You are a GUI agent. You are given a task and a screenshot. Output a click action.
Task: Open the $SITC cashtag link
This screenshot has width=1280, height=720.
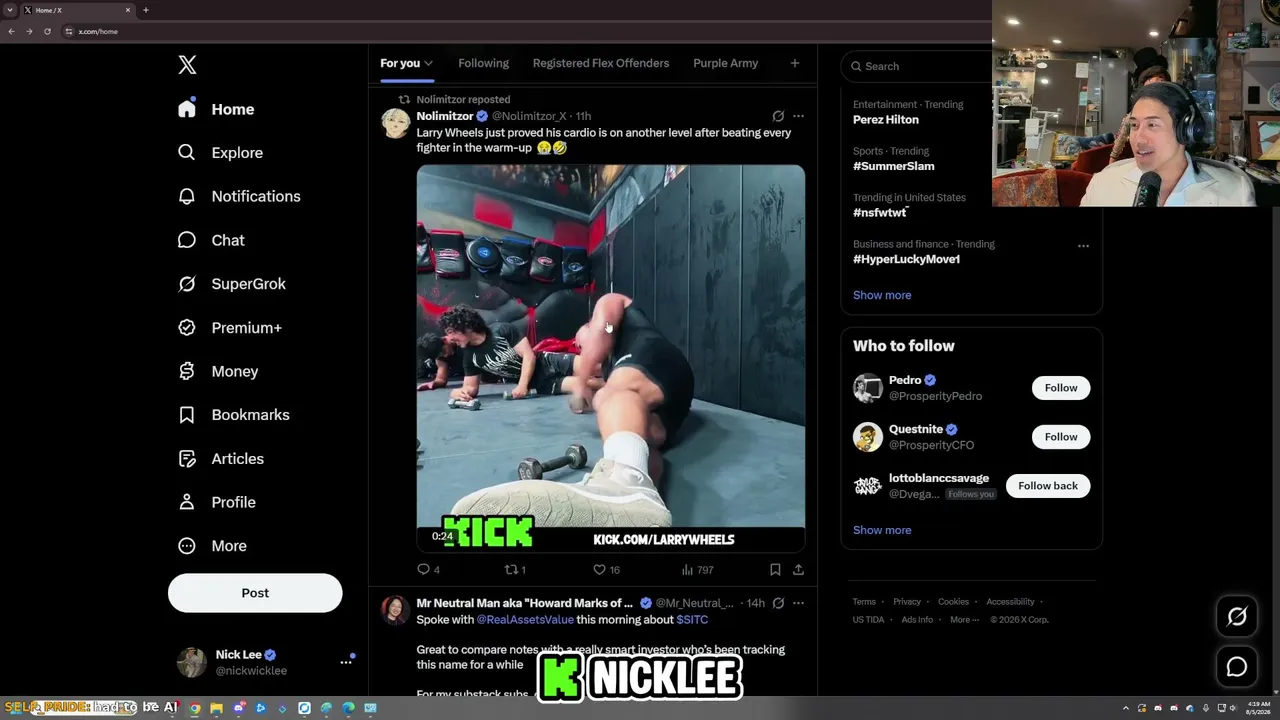click(692, 620)
